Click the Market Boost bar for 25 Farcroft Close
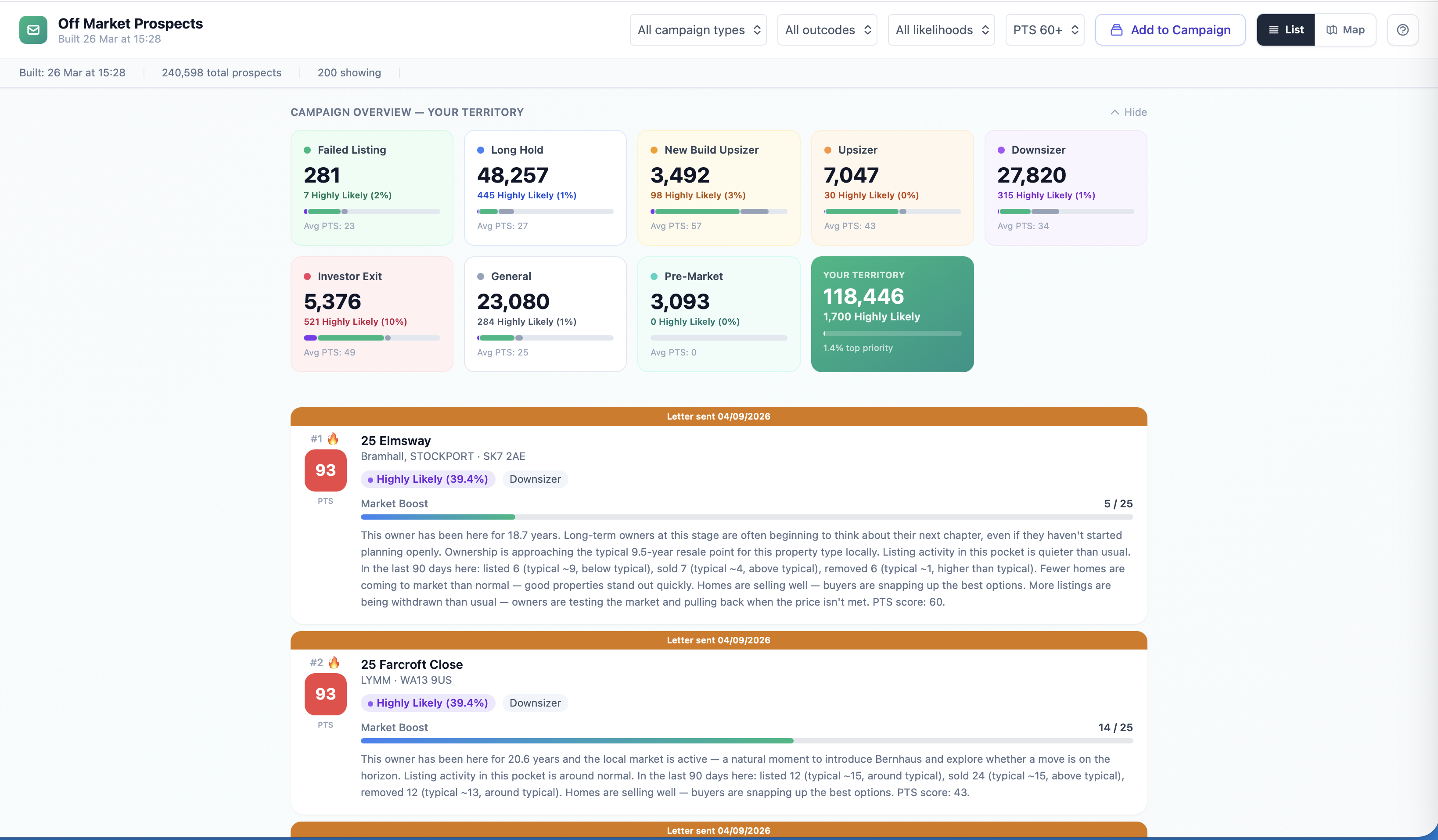This screenshot has width=1438, height=840. [746, 741]
